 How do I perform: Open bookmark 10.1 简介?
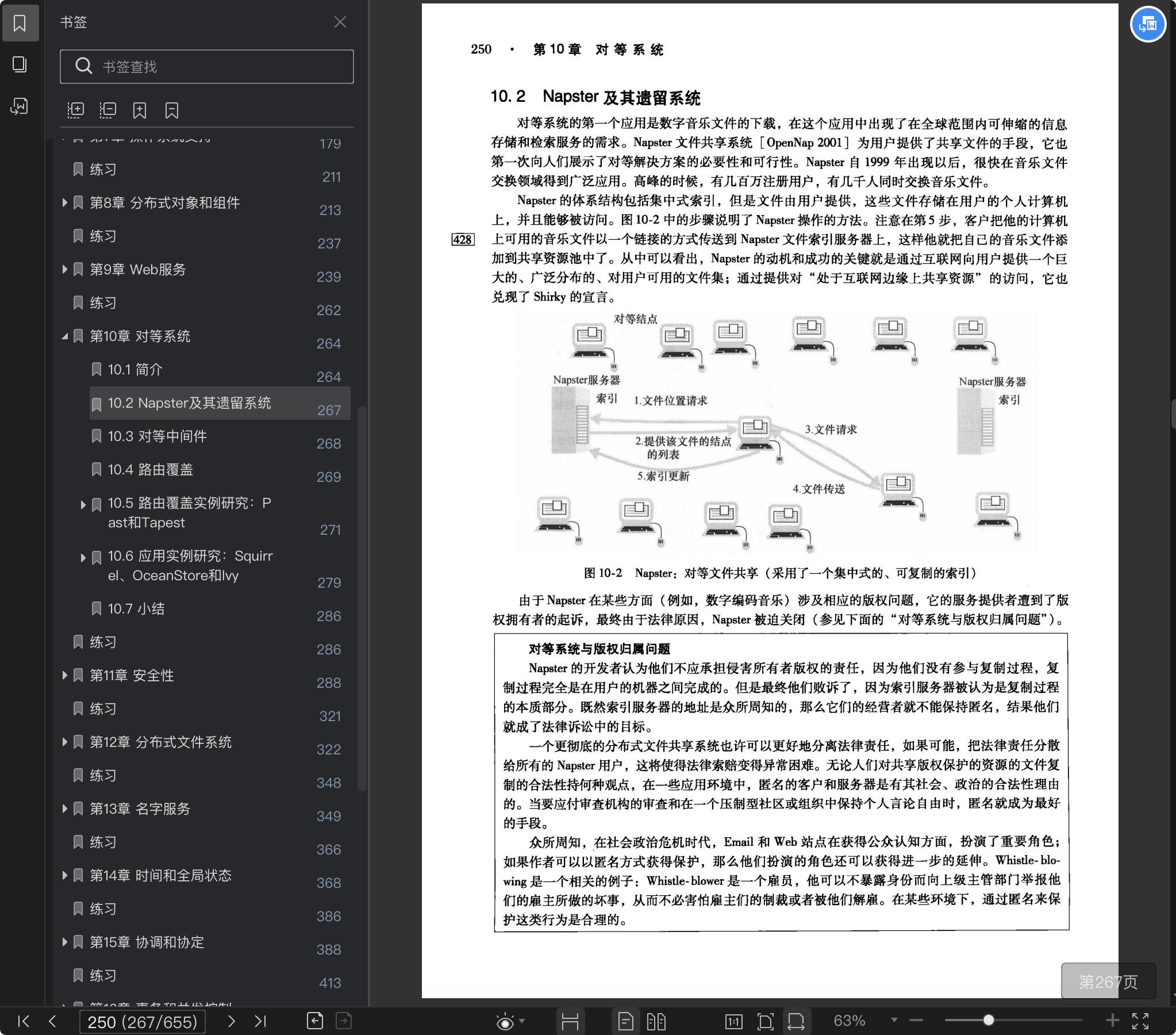pos(135,370)
